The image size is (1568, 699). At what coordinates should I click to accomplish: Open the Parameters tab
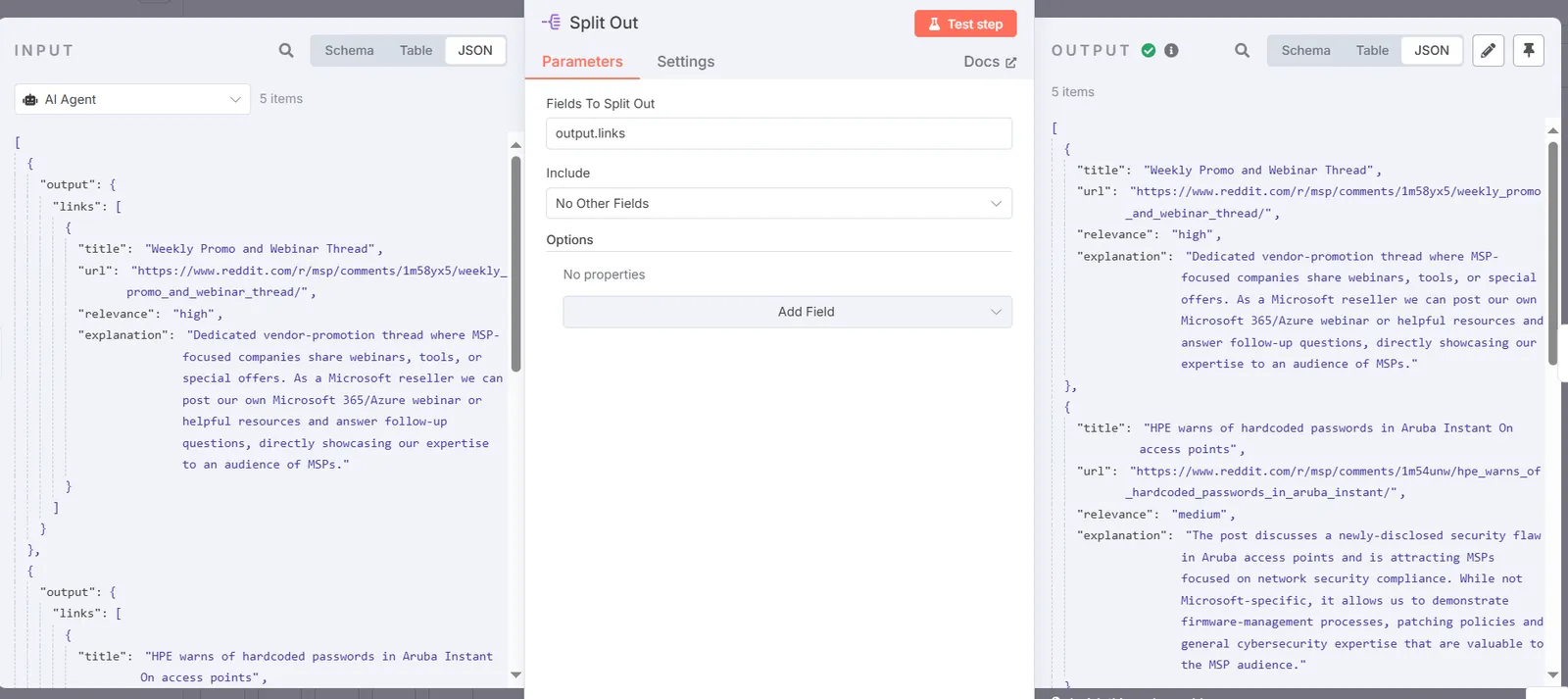582,61
